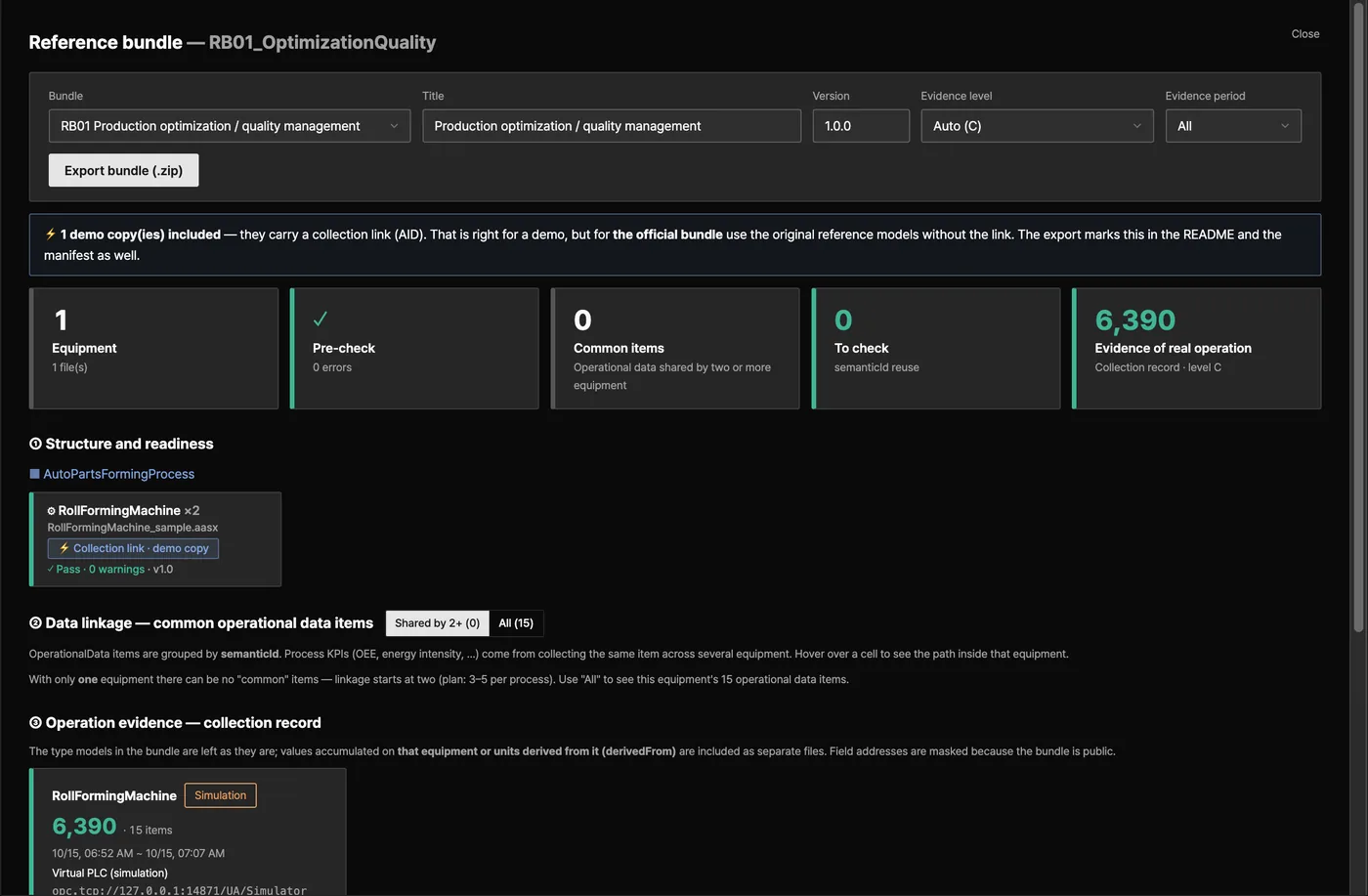The width and height of the screenshot is (1368, 896).
Task: Click the Collection link · demo copy badge
Action: pos(133,548)
